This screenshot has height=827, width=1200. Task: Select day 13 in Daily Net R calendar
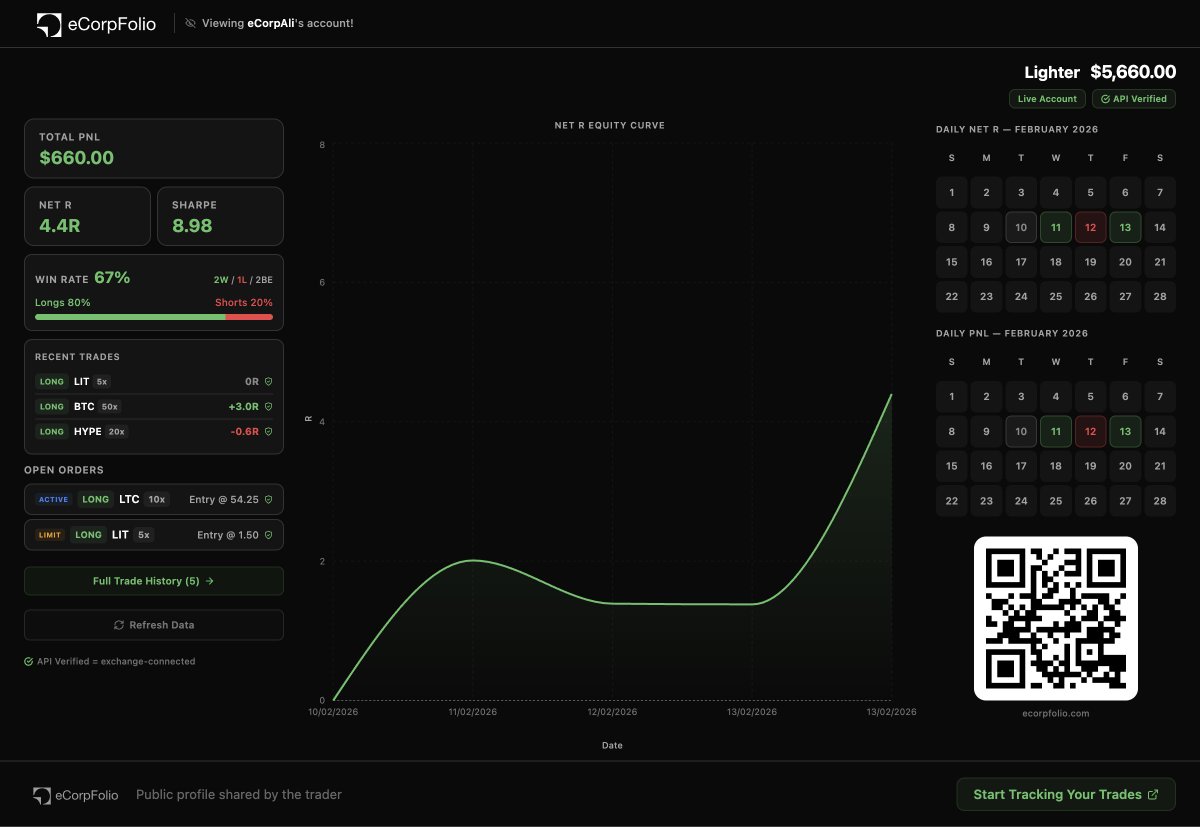click(x=1125, y=228)
